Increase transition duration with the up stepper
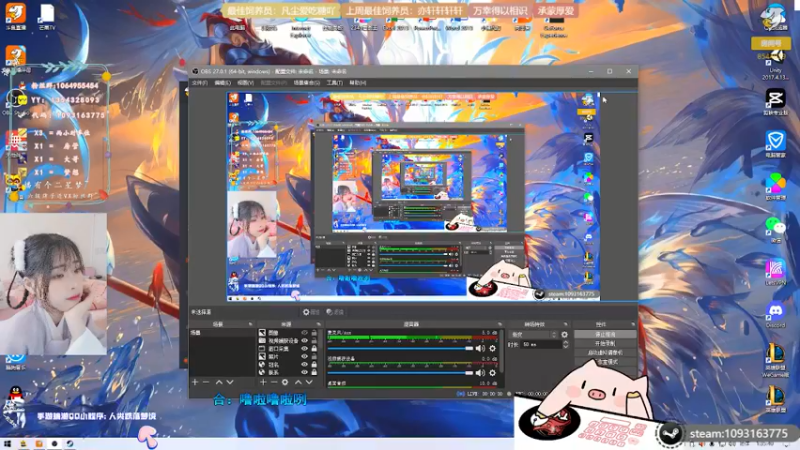The image size is (800, 450). click(565, 343)
